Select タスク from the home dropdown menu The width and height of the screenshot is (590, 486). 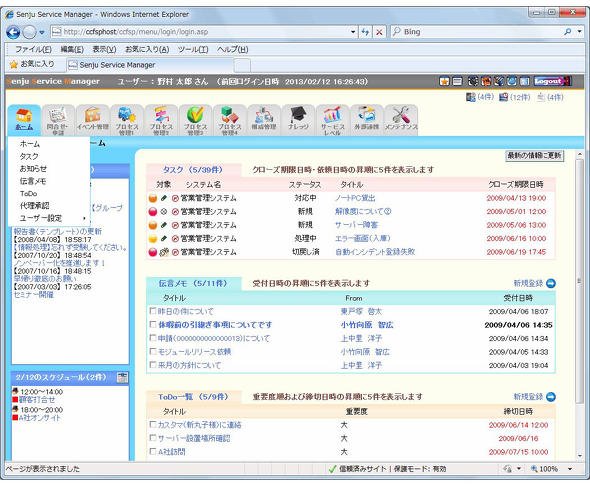(29, 156)
